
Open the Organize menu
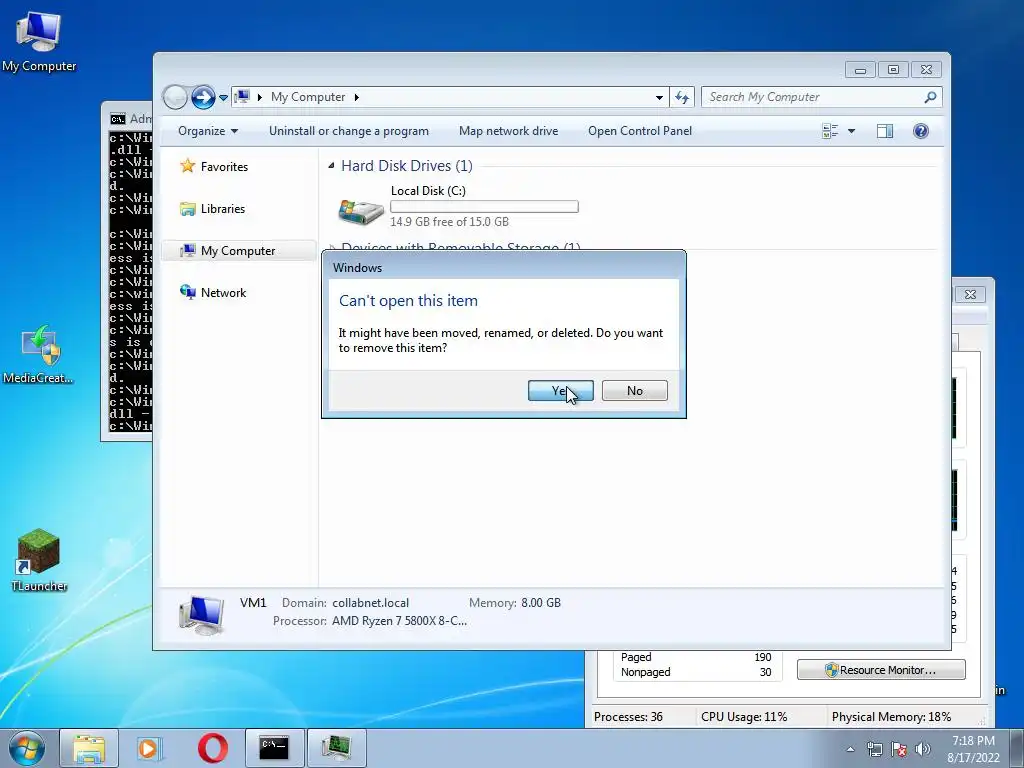tap(208, 131)
